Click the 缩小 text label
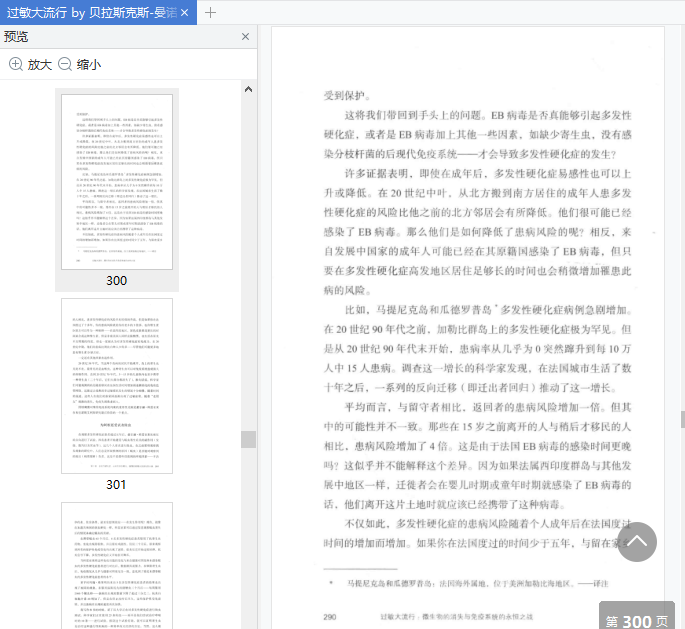 point(89,65)
